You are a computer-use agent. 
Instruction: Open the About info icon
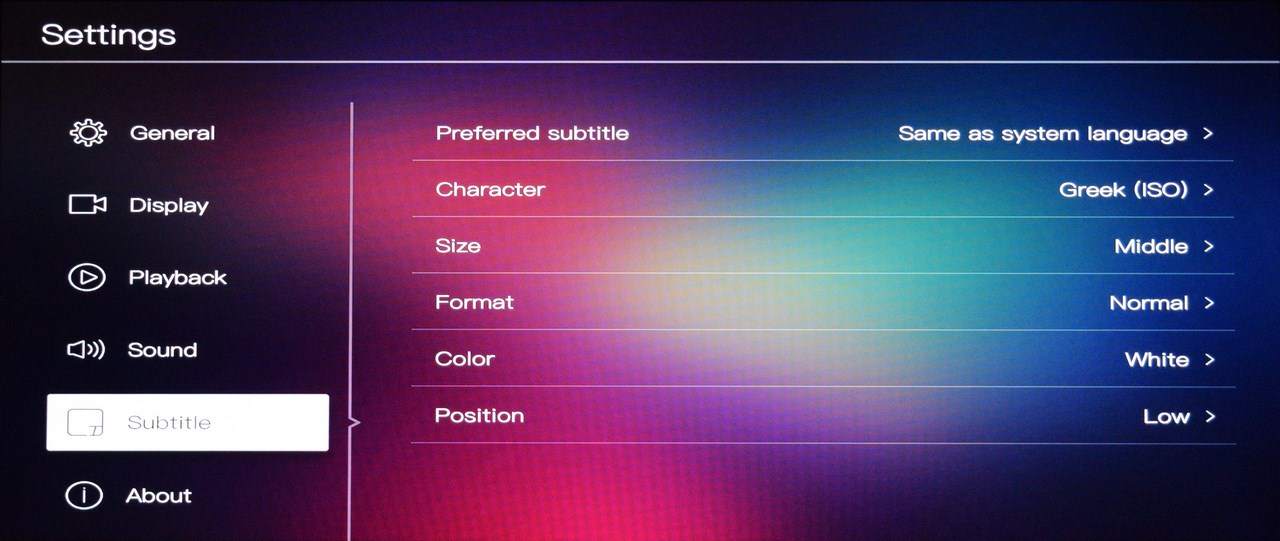[85, 495]
